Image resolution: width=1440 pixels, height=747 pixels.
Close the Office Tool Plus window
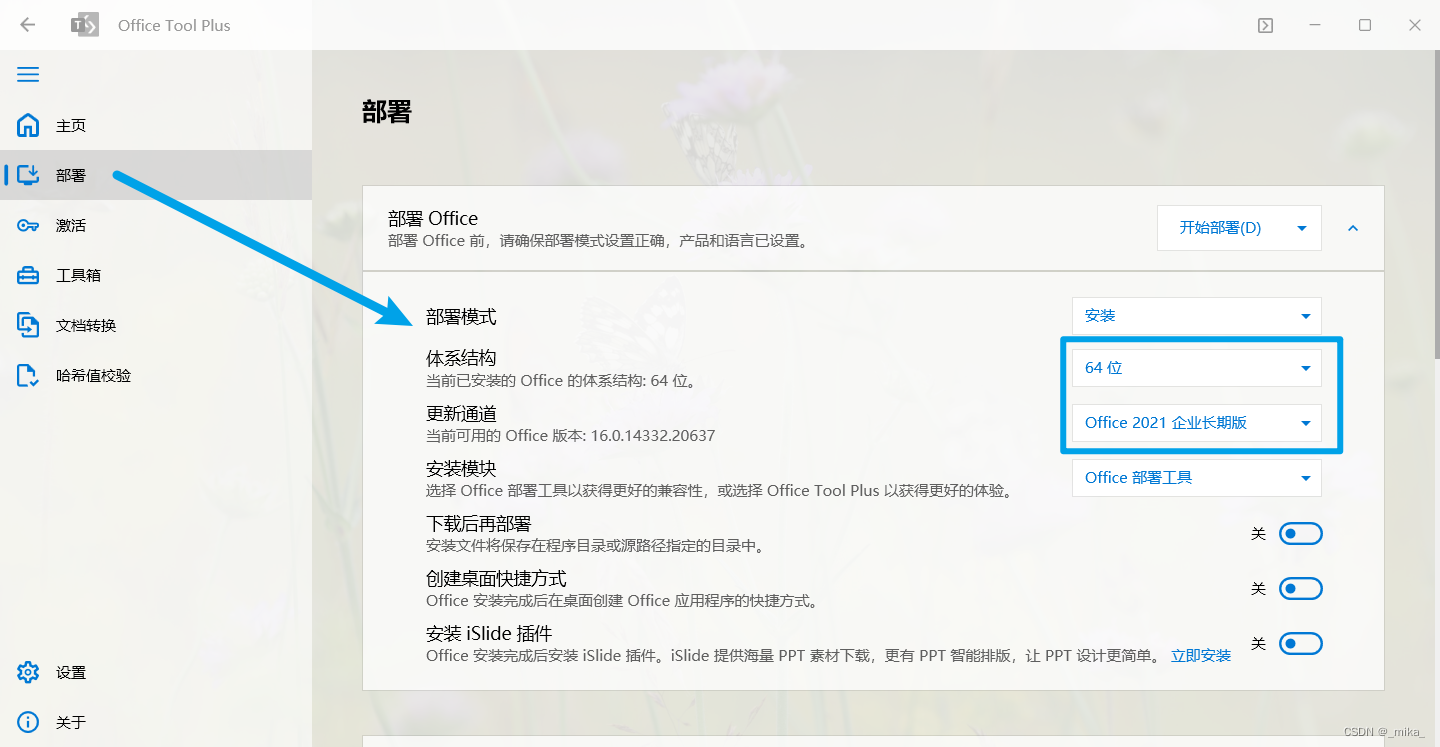tap(1415, 25)
